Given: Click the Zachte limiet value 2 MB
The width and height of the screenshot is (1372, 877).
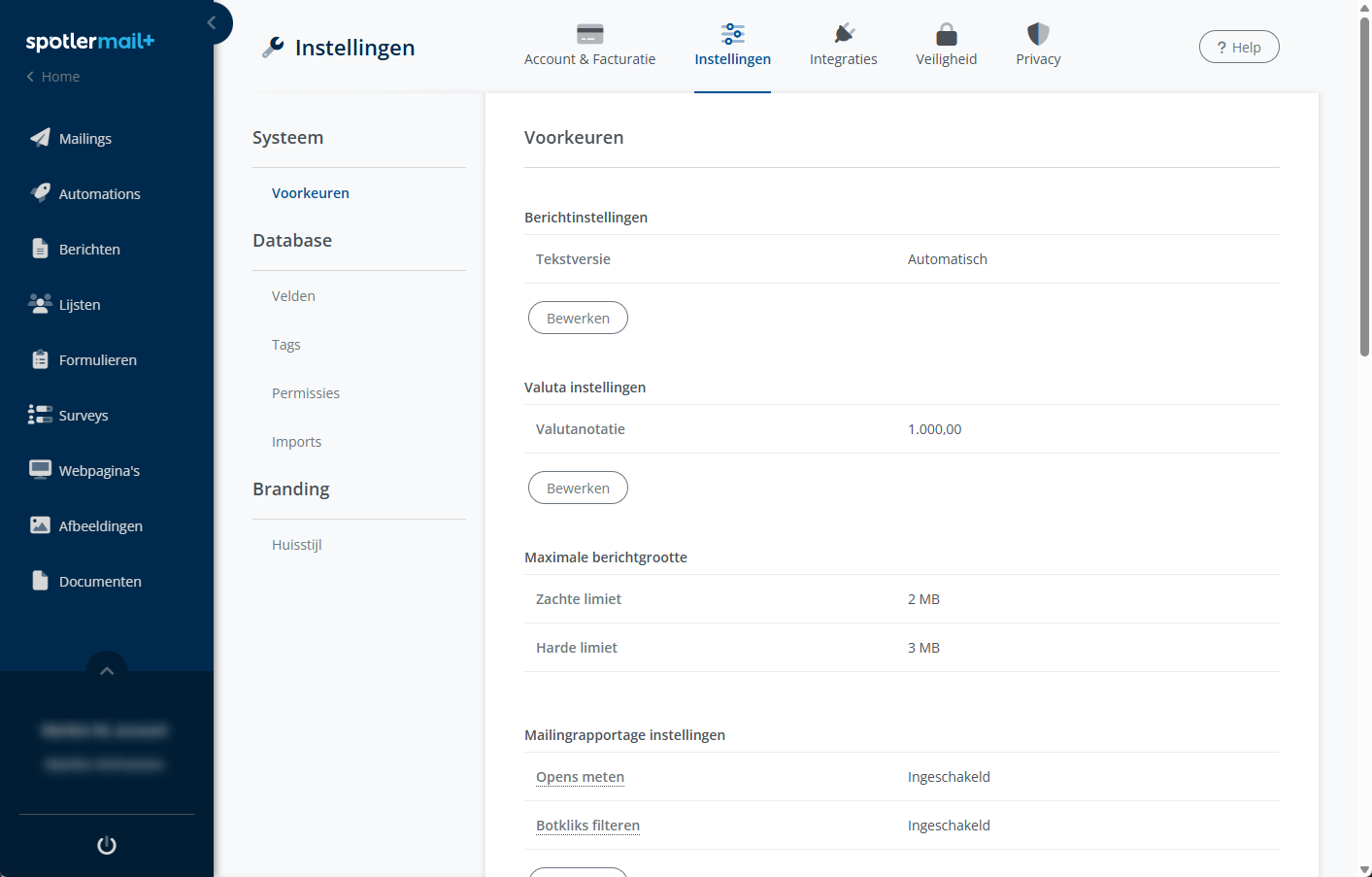Looking at the screenshot, I should (x=923, y=599).
